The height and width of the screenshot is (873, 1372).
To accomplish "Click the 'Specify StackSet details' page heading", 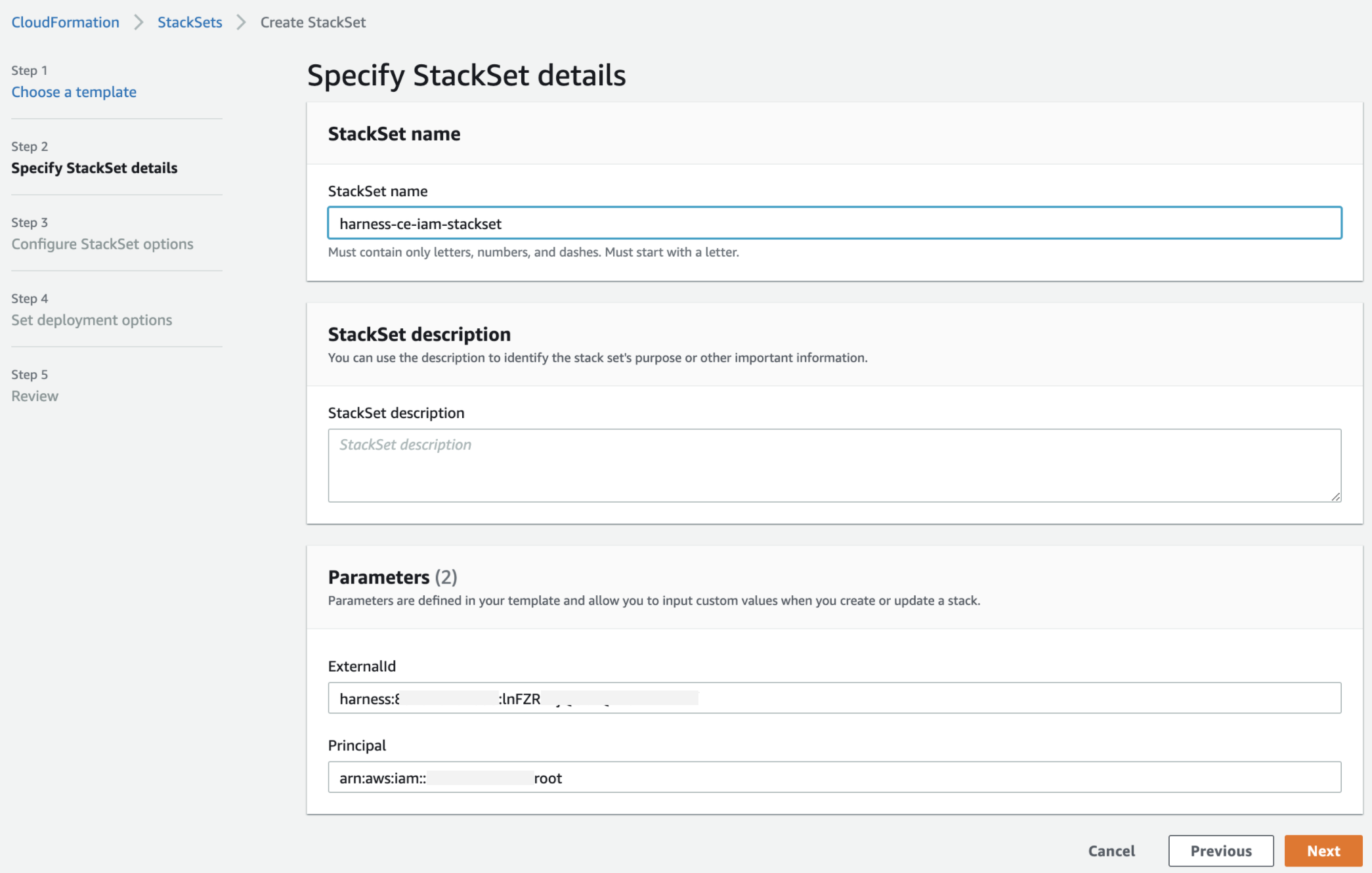I will click(466, 75).
